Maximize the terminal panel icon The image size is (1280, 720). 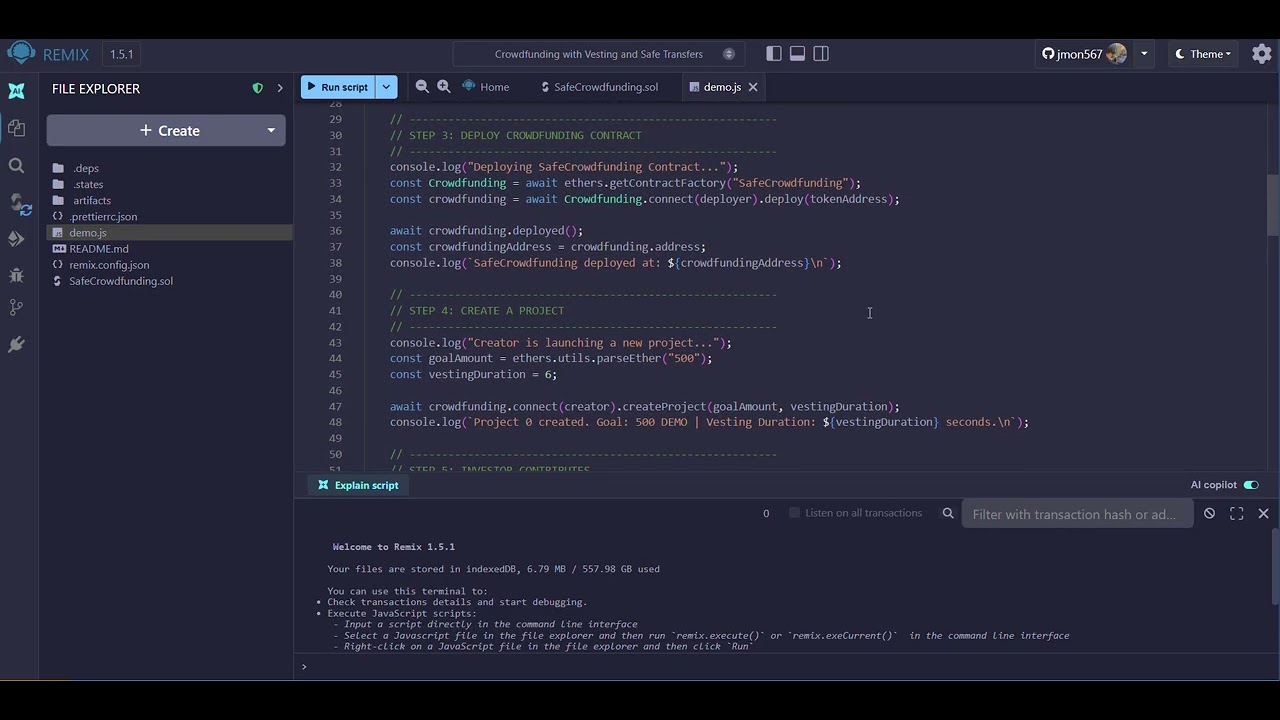[x=1237, y=513]
